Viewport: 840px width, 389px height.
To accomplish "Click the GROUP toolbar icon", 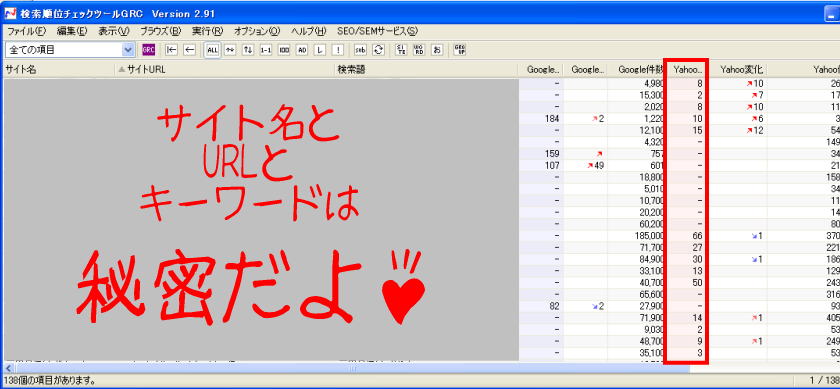I will pos(460,50).
